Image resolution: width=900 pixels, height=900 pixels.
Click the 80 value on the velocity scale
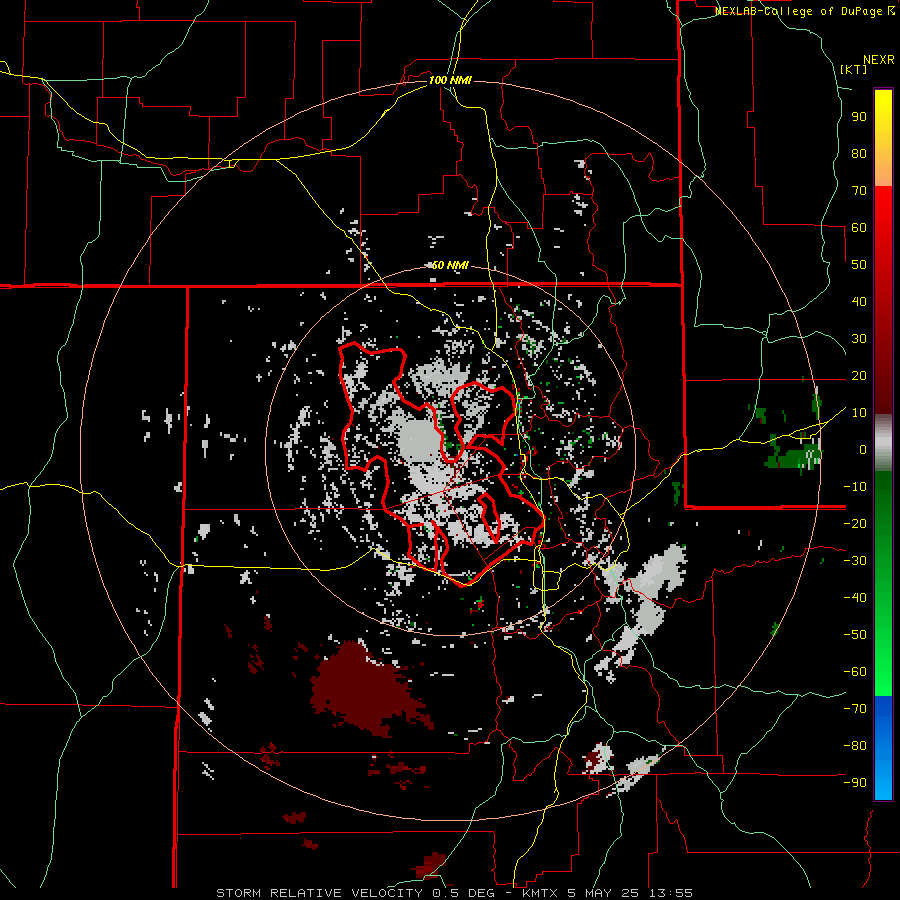point(859,153)
